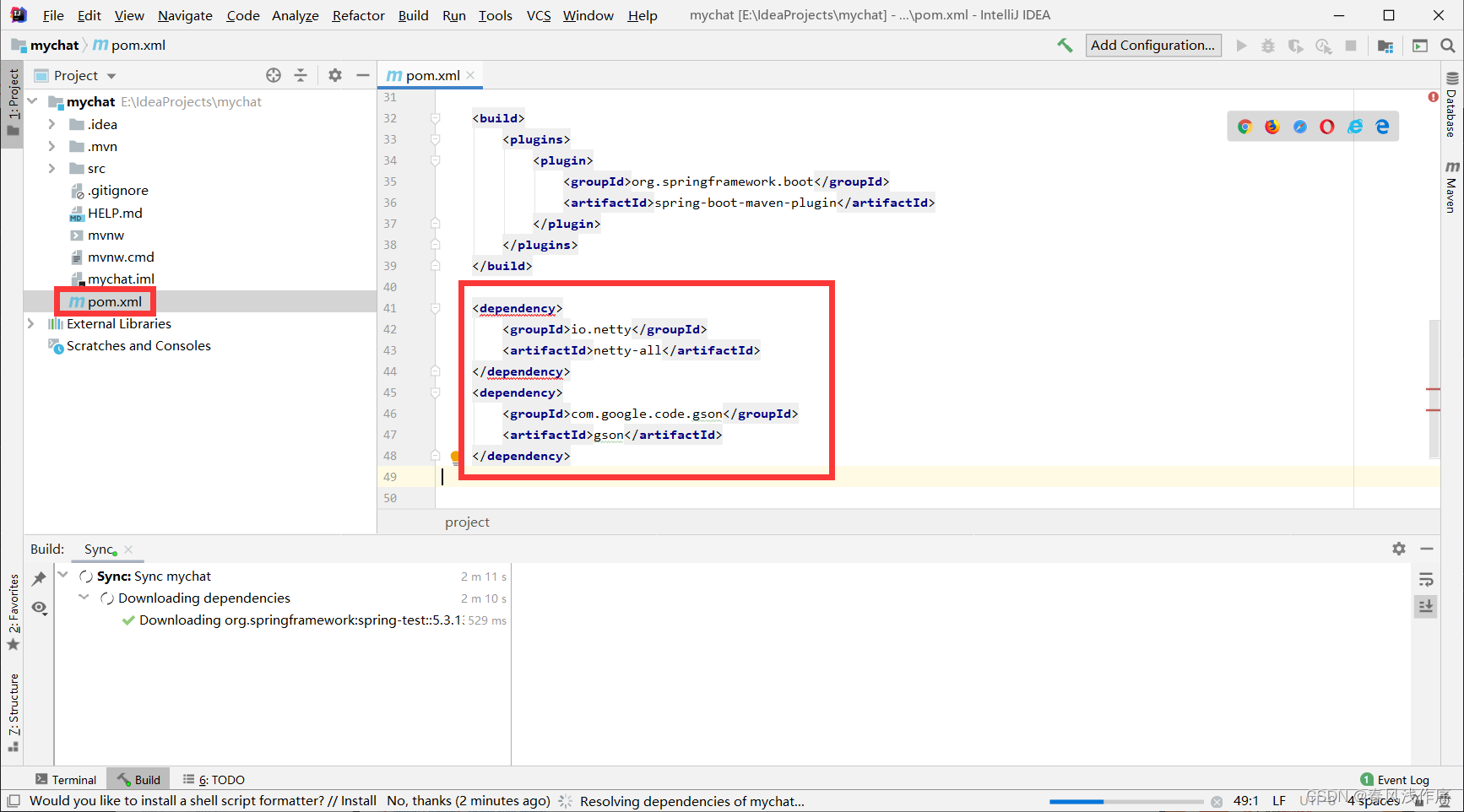Open the Structure side panel
1464x812 pixels.
click(14, 712)
